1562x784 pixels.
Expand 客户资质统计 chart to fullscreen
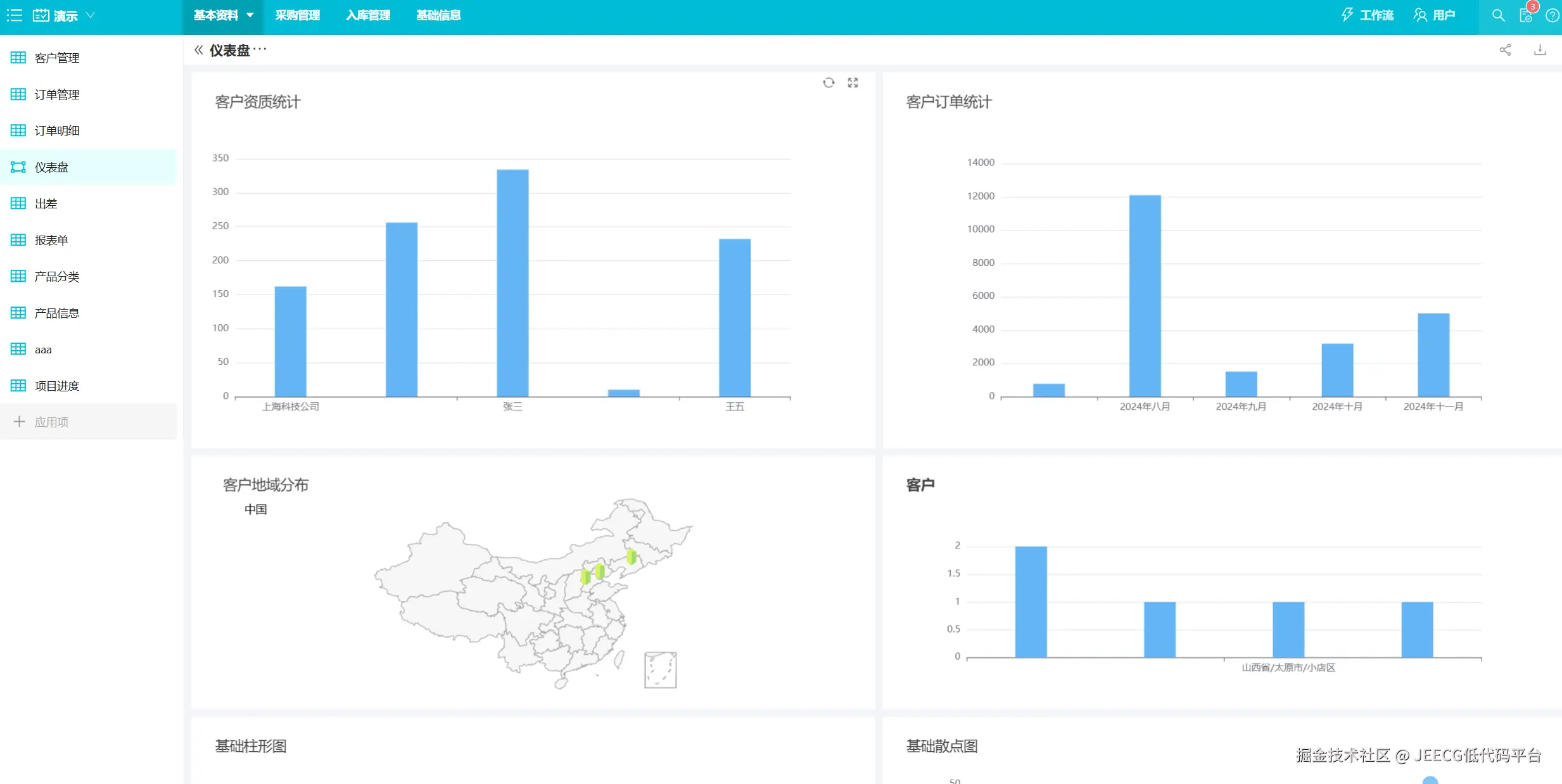[853, 83]
